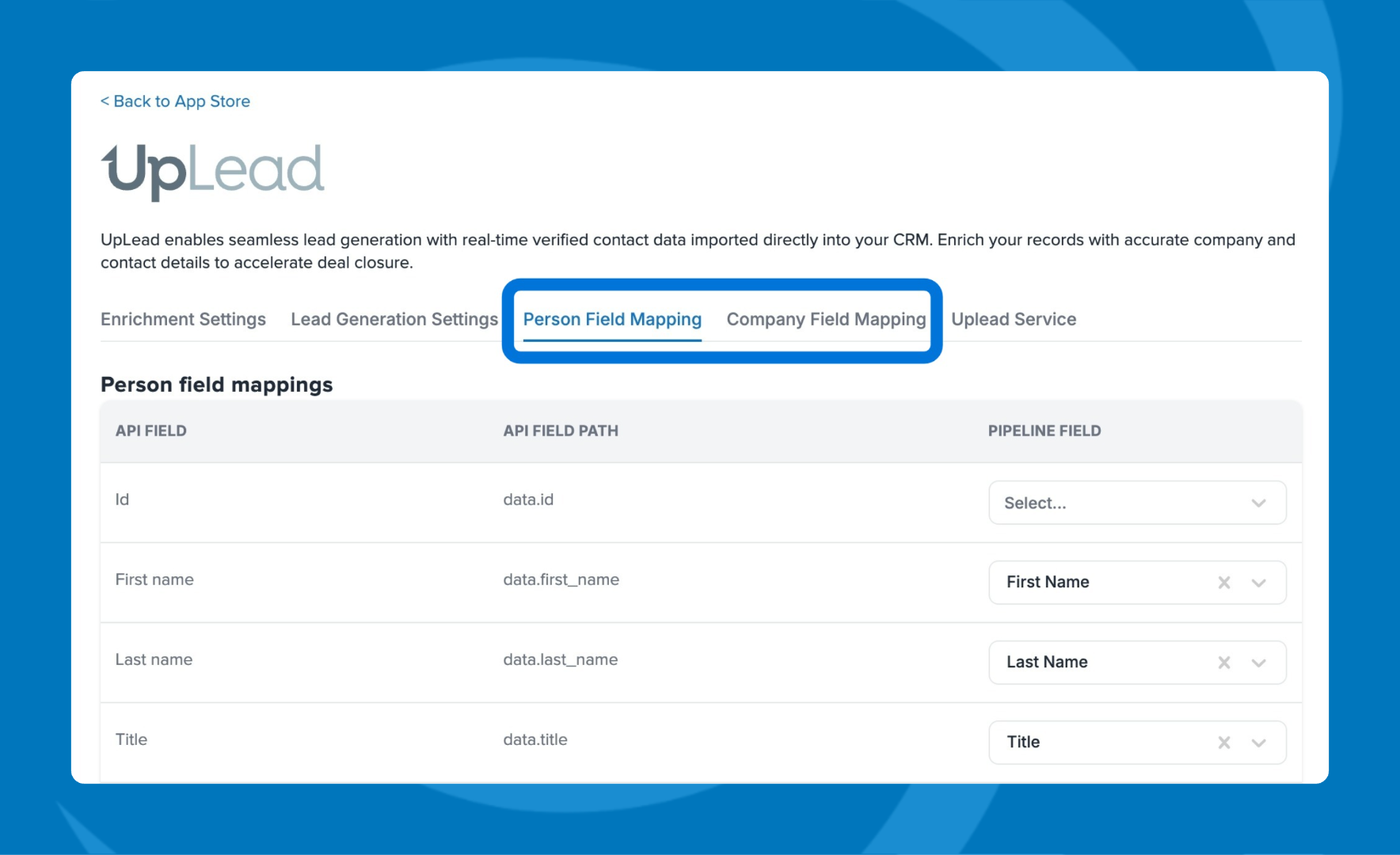Go back to the App Store

(x=175, y=101)
